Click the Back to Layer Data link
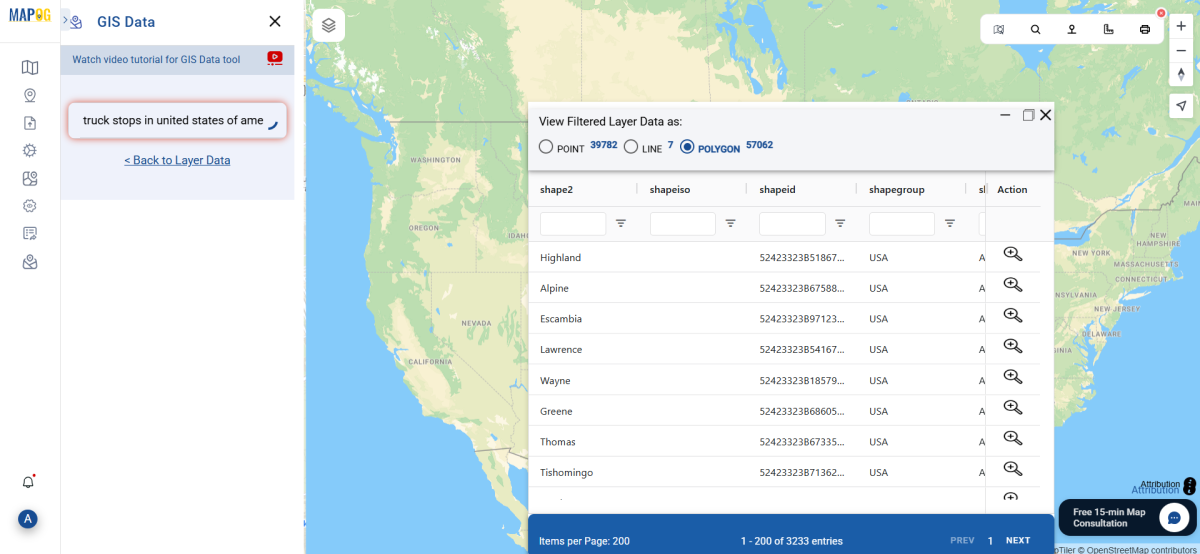Image resolution: width=1200 pixels, height=554 pixels. point(177,160)
